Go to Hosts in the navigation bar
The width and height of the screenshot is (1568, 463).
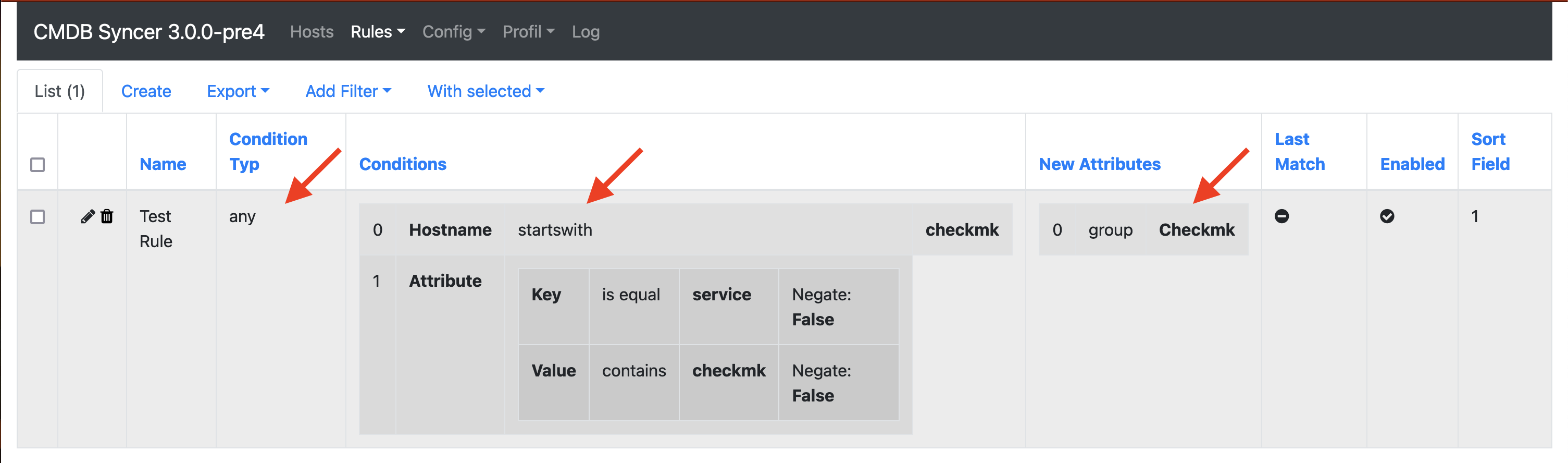(x=312, y=32)
